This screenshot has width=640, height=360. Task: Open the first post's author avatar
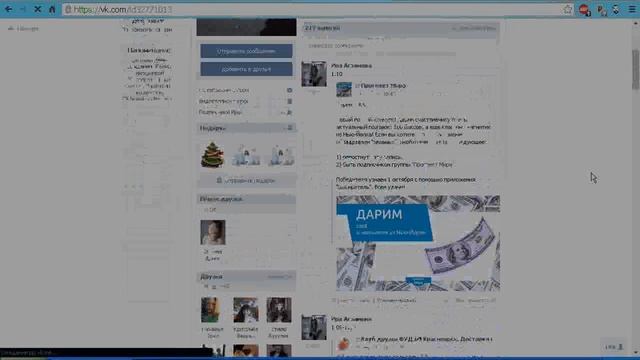(x=314, y=74)
